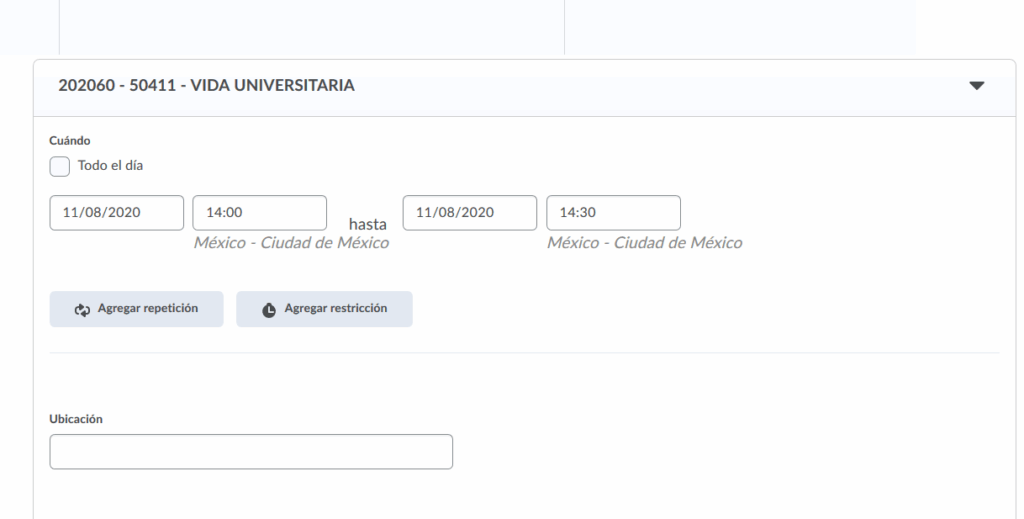This screenshot has width=1024, height=519.
Task: Click the time zone text under start time
Action: [291, 242]
